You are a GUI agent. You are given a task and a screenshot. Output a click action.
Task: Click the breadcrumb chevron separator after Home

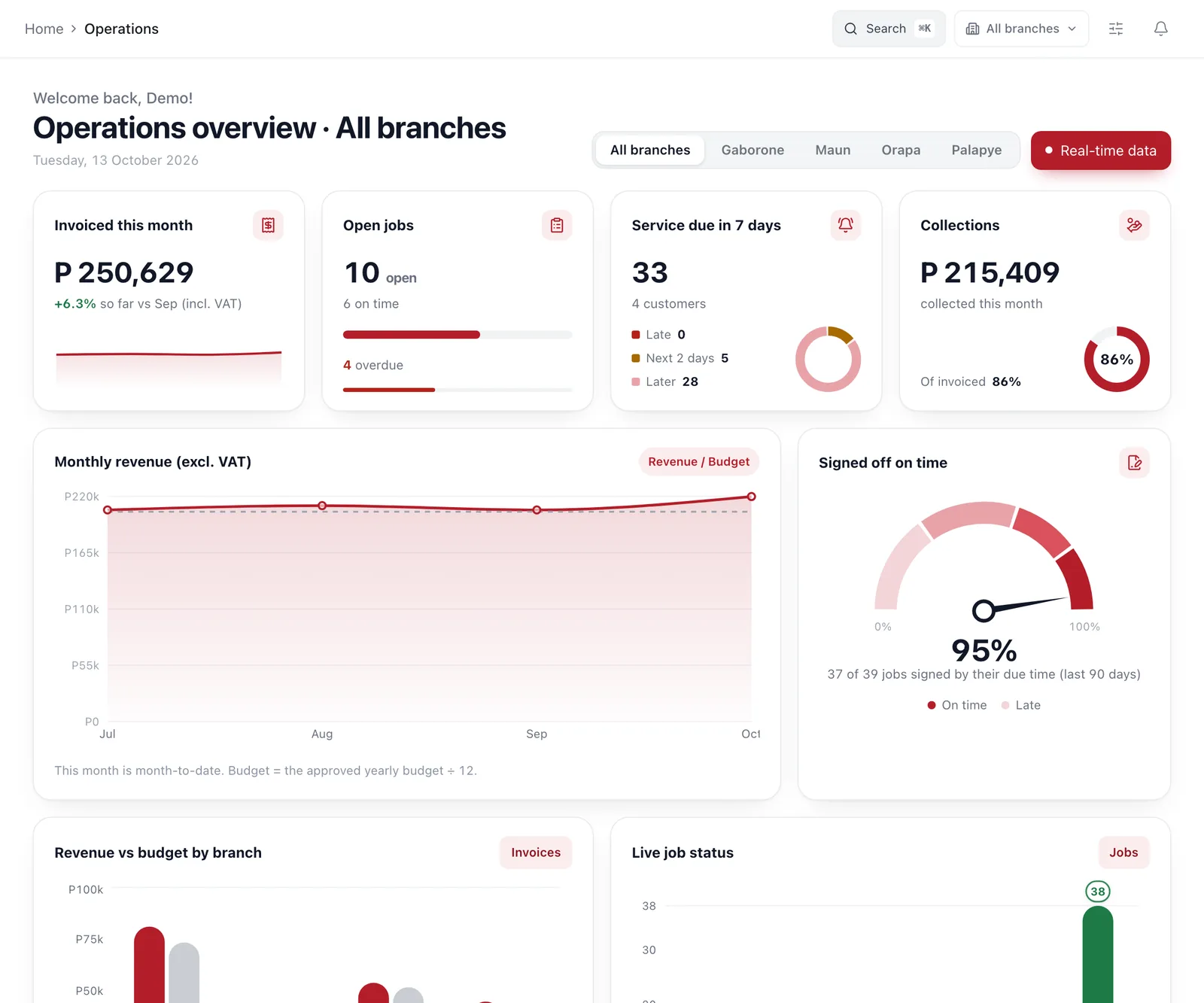click(x=74, y=29)
